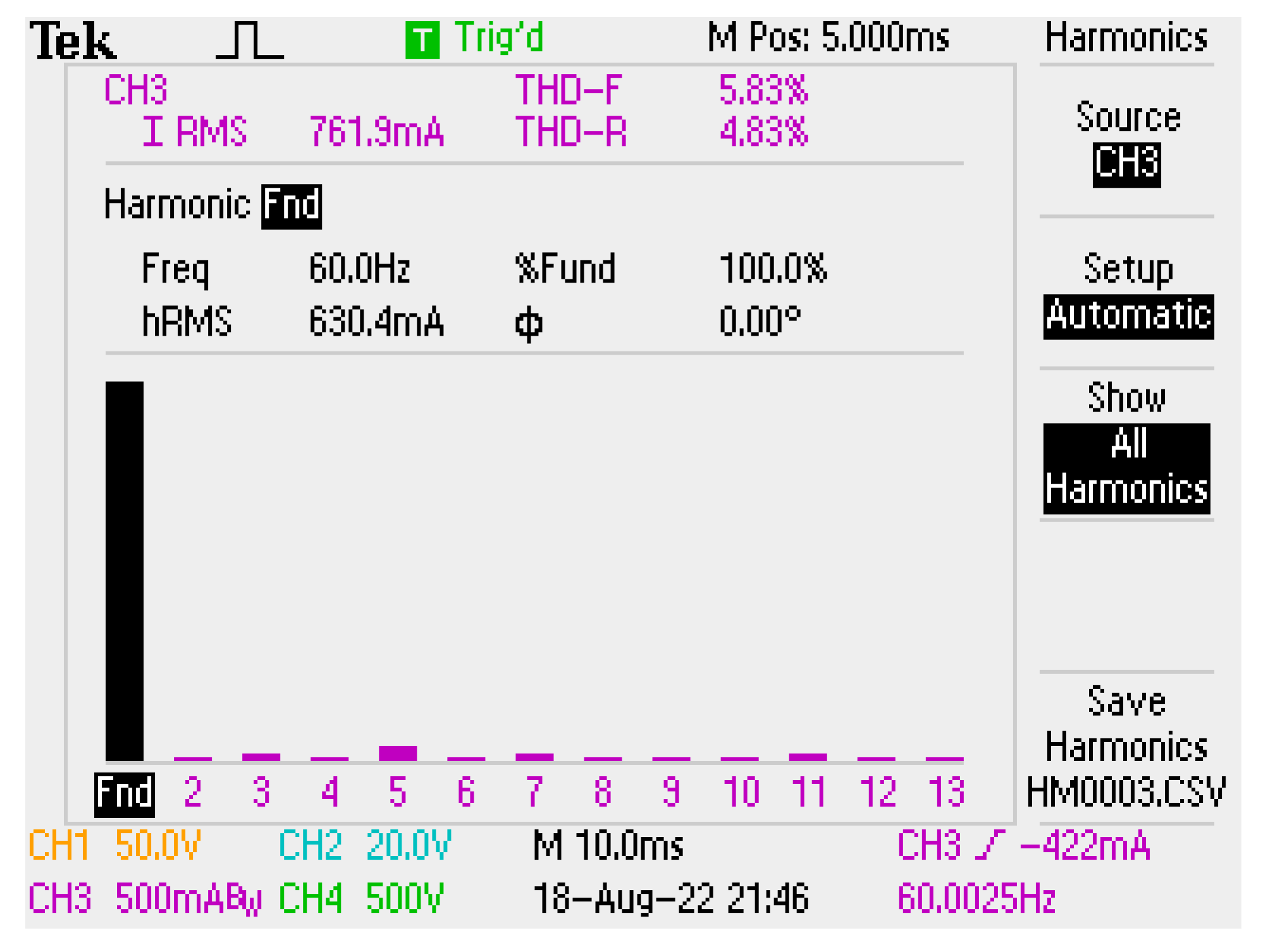
Task: Select harmonic number 7 on axis
Action: 534,791
